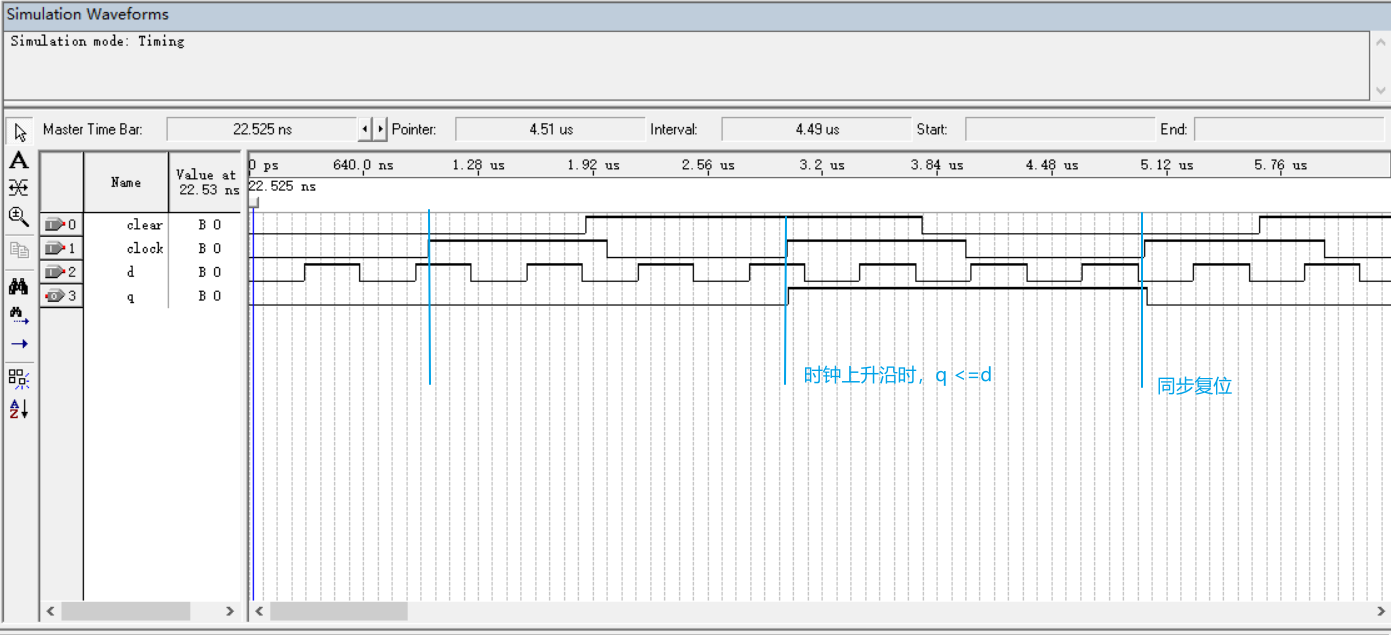1391x635 pixels.
Task: Click the Master Time Bar label
Action: click(93, 130)
